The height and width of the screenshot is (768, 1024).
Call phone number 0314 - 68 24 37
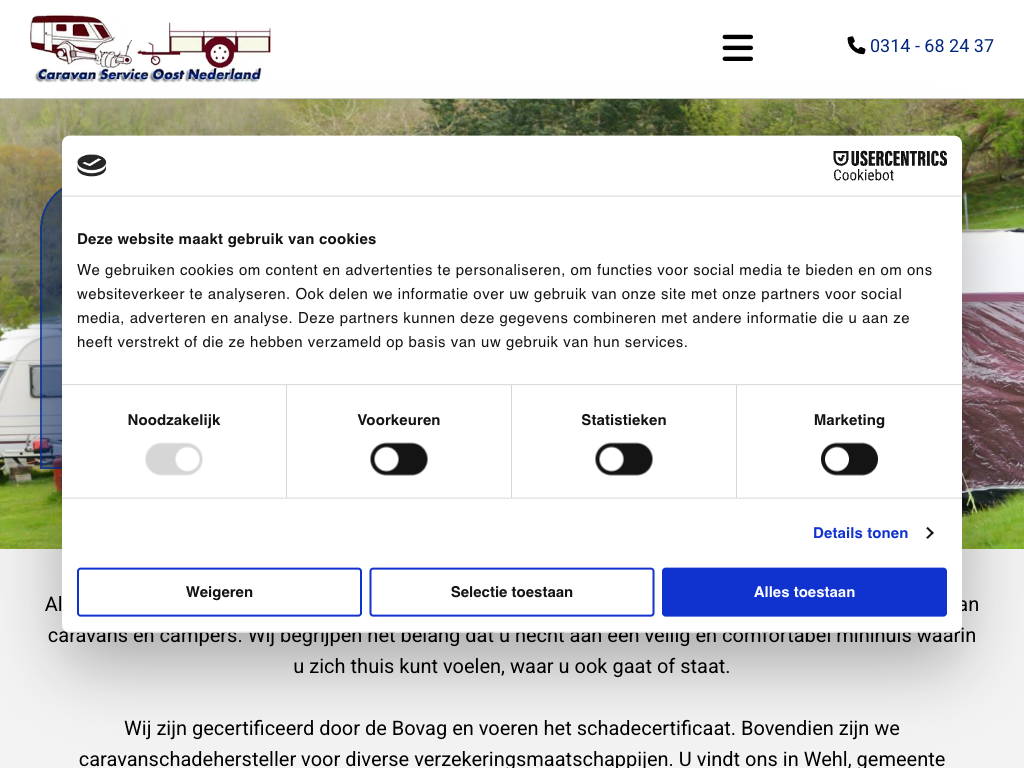pyautogui.click(x=931, y=46)
